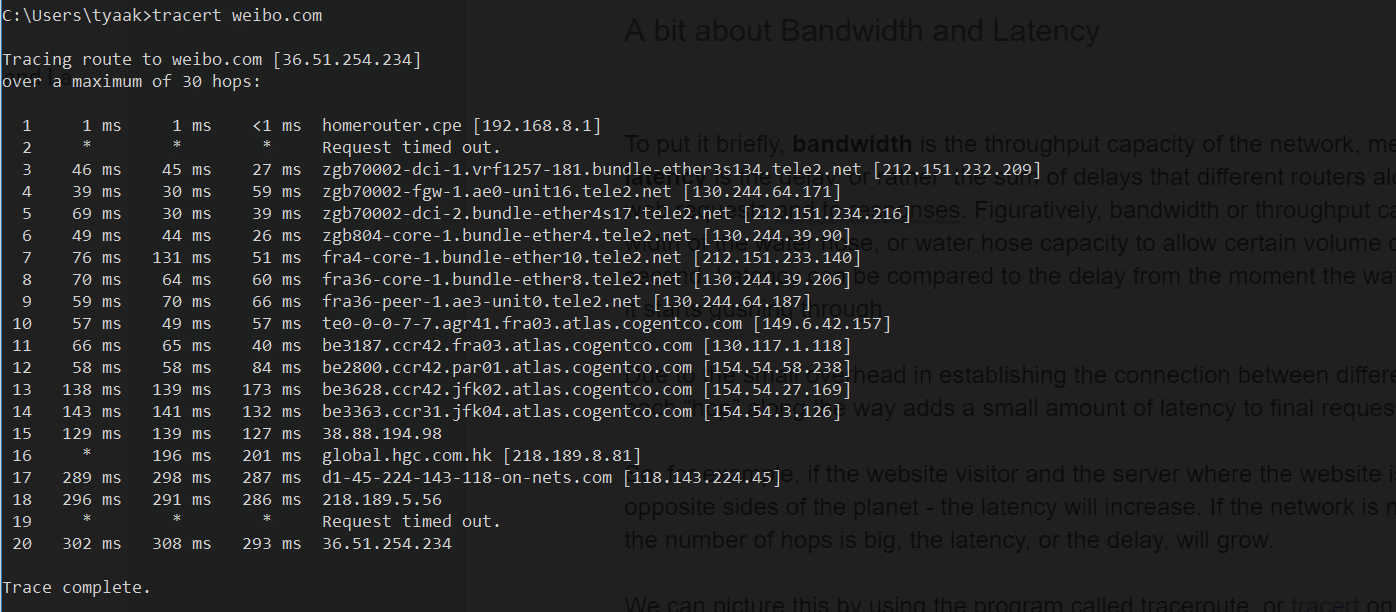Click 'Request timed out' on hop 2
Screen dimensions: 1396x612
tap(411, 148)
